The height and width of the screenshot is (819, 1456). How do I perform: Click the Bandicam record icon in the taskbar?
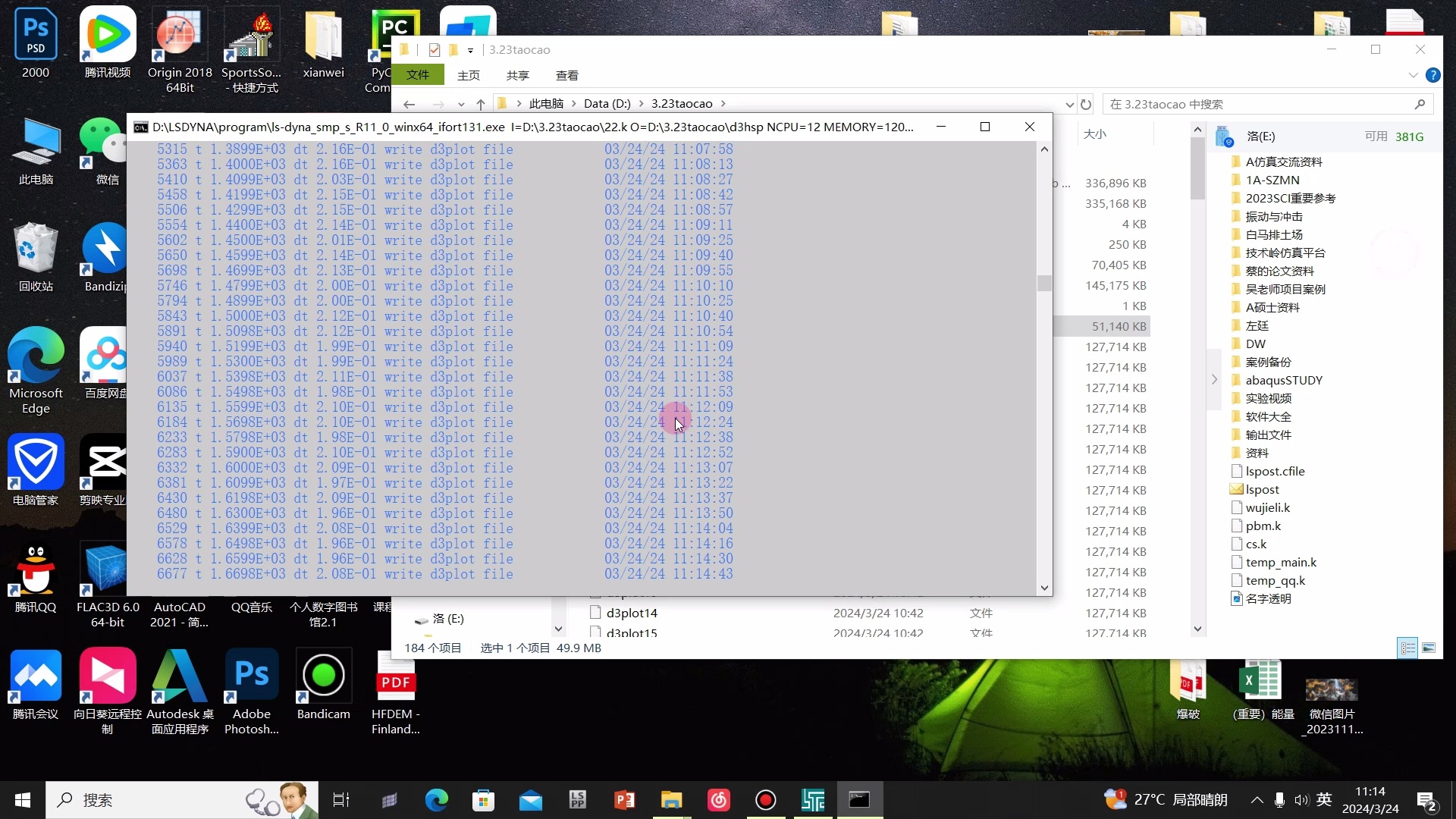[x=766, y=800]
